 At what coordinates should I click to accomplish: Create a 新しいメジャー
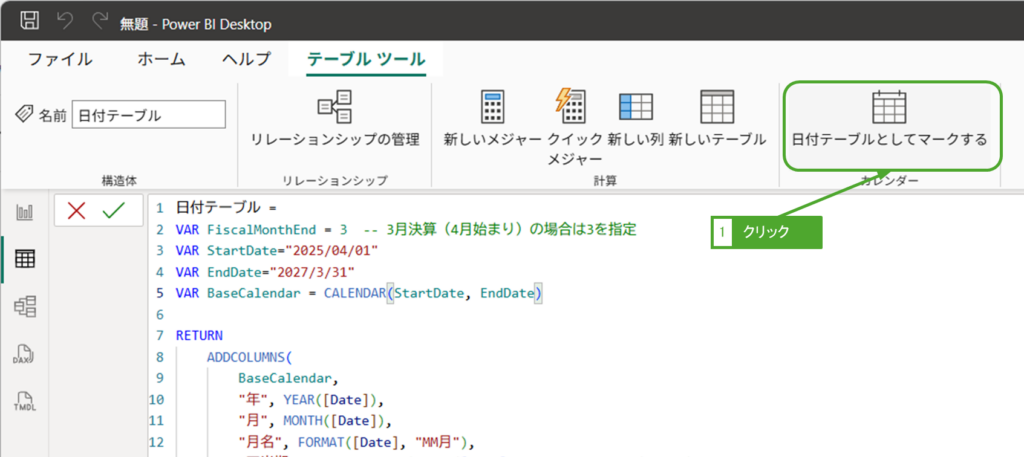coord(493,118)
